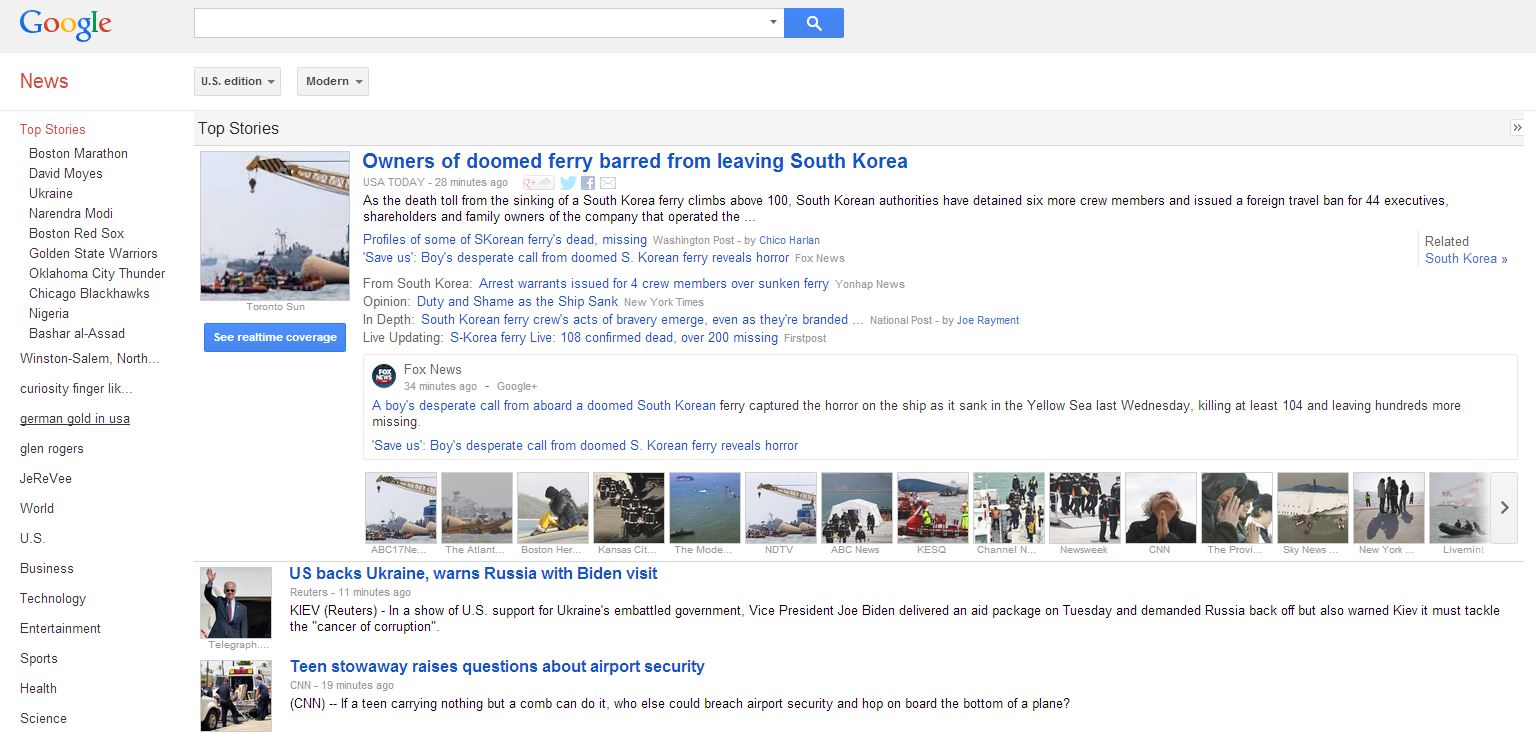
Task: Open the Winston-Salem, North... local section
Action: point(90,358)
